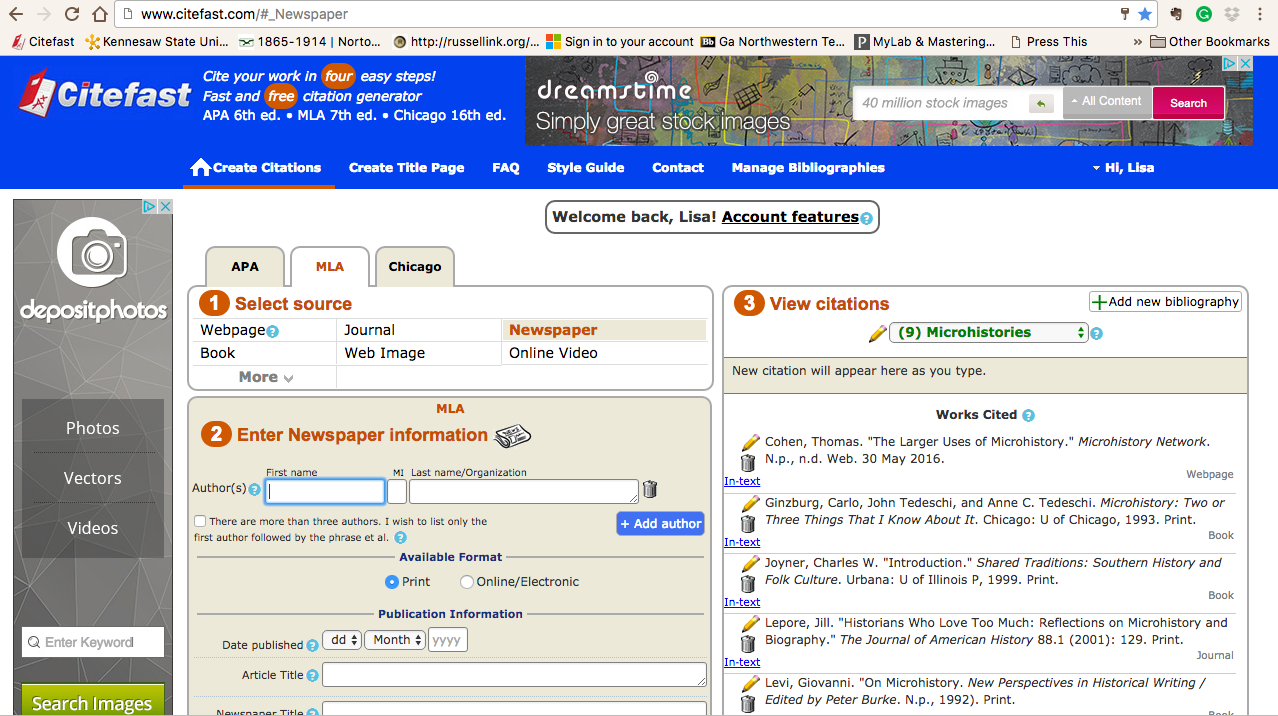Delete the Joyner citation
The width and height of the screenshot is (1278, 716).
748,584
